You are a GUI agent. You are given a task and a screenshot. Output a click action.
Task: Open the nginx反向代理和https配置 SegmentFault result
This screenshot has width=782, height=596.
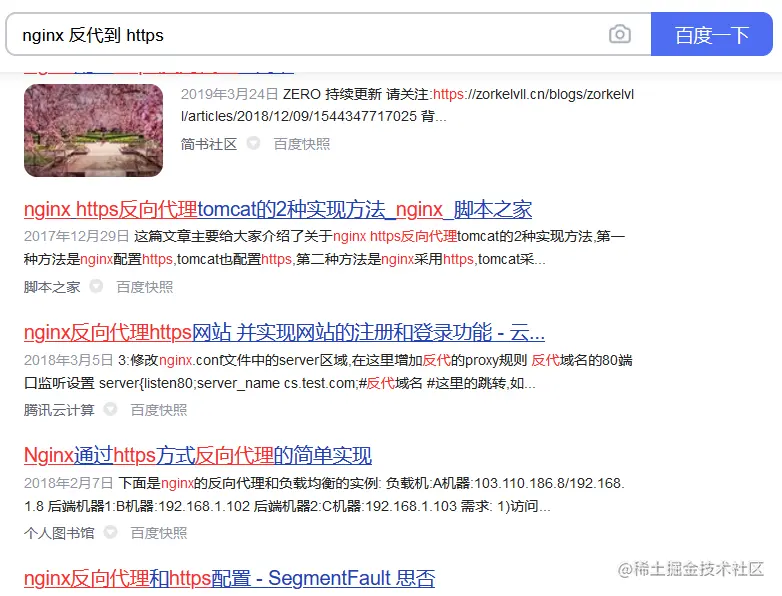click(x=229, y=579)
